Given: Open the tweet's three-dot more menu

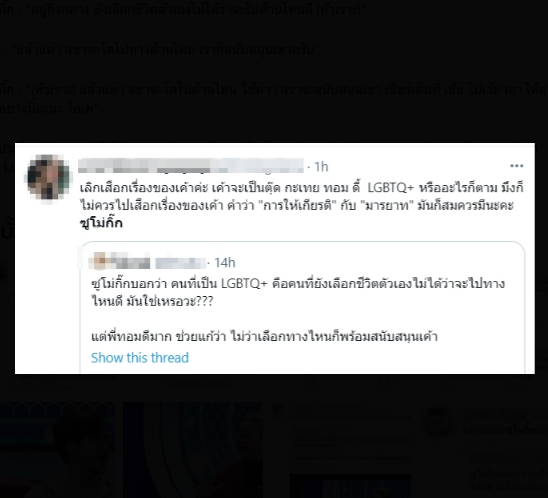Looking at the screenshot, I should click(x=517, y=166).
